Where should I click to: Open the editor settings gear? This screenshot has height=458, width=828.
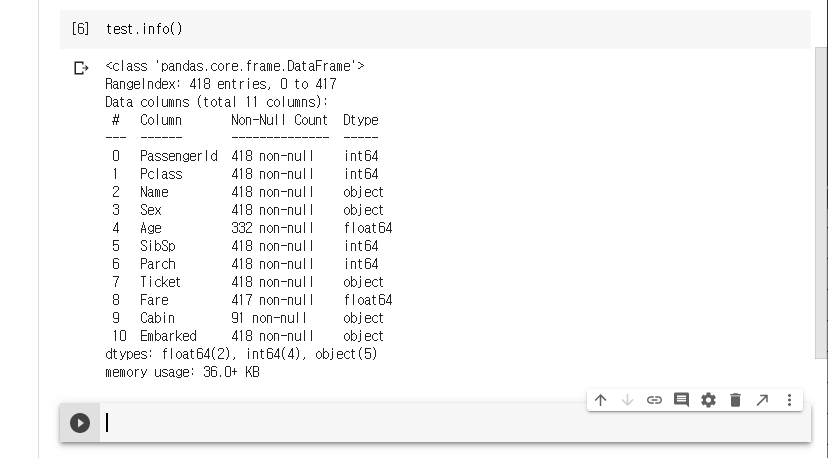708,400
